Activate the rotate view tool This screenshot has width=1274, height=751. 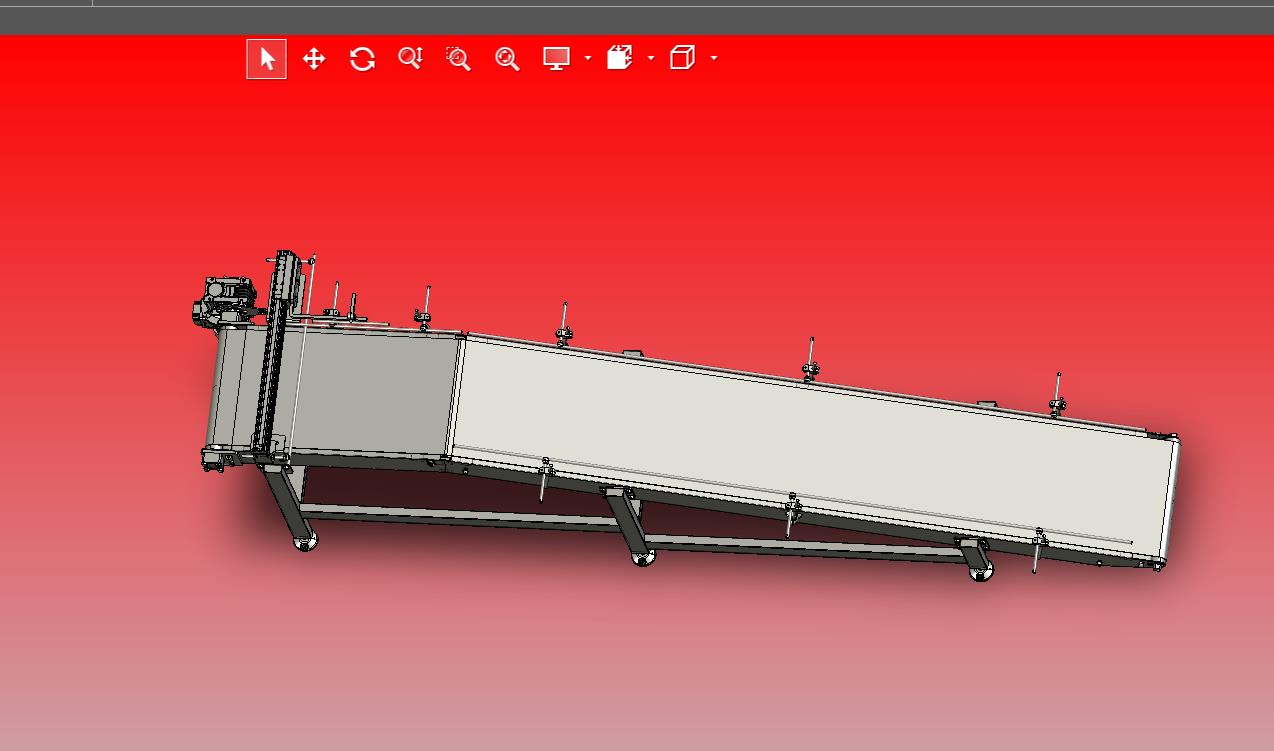tap(362, 59)
